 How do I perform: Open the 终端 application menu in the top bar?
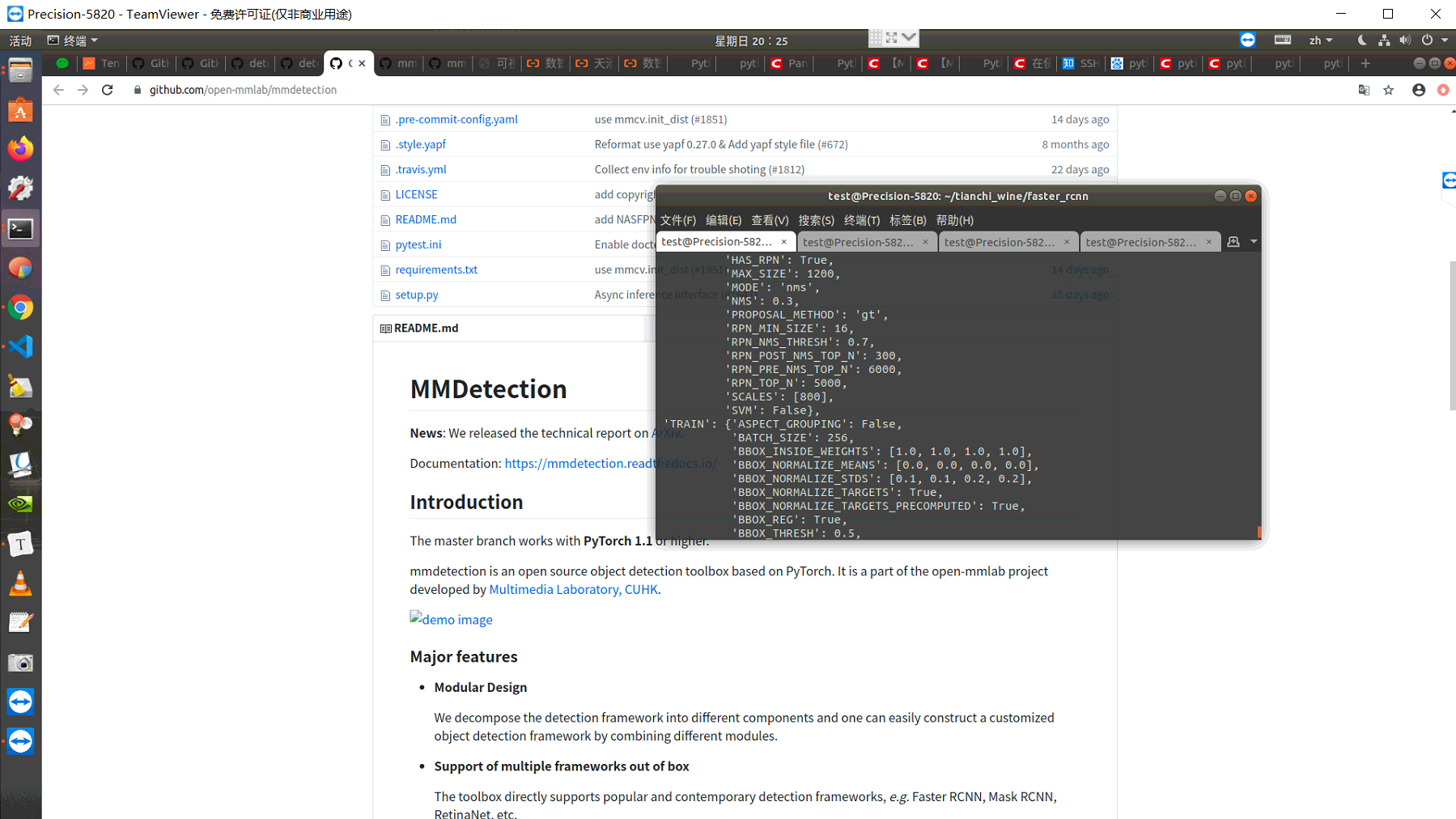73,40
